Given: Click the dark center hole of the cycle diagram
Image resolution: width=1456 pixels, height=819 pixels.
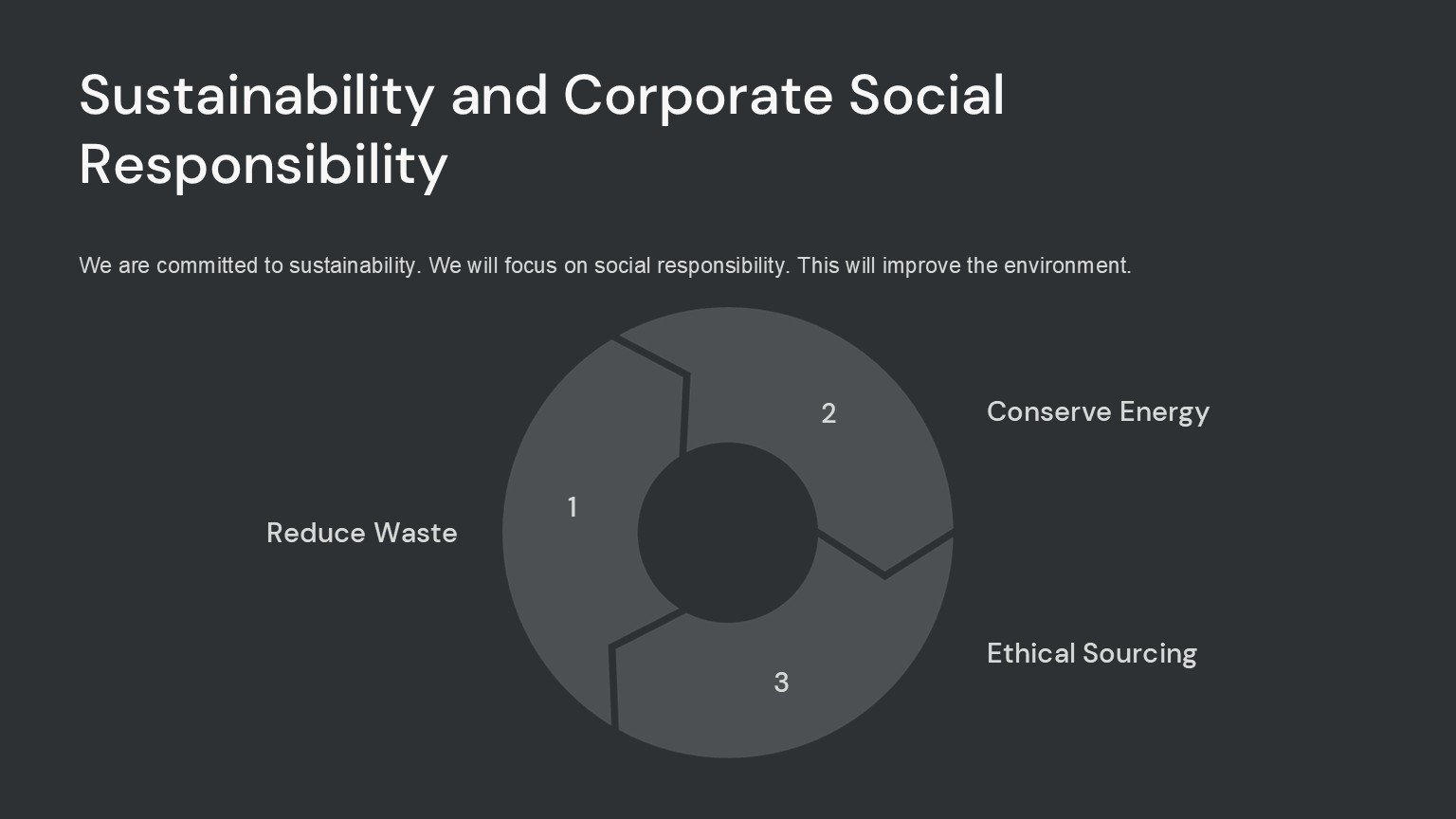Looking at the screenshot, I should point(727,533).
